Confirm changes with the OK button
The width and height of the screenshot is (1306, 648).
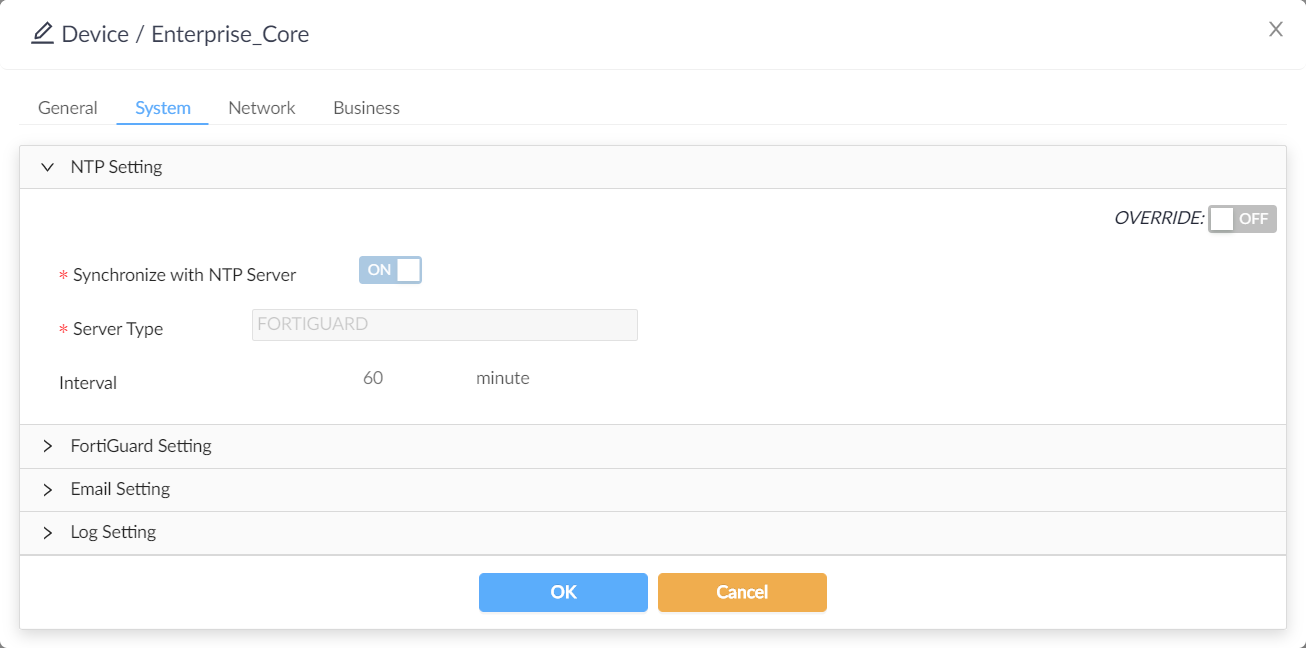(x=563, y=592)
